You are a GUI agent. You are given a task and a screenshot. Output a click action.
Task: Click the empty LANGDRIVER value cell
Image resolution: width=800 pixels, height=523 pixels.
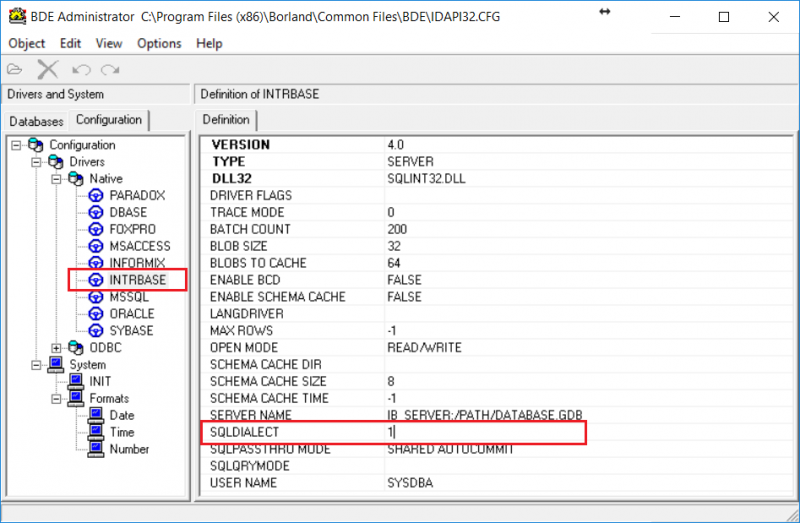click(x=589, y=313)
